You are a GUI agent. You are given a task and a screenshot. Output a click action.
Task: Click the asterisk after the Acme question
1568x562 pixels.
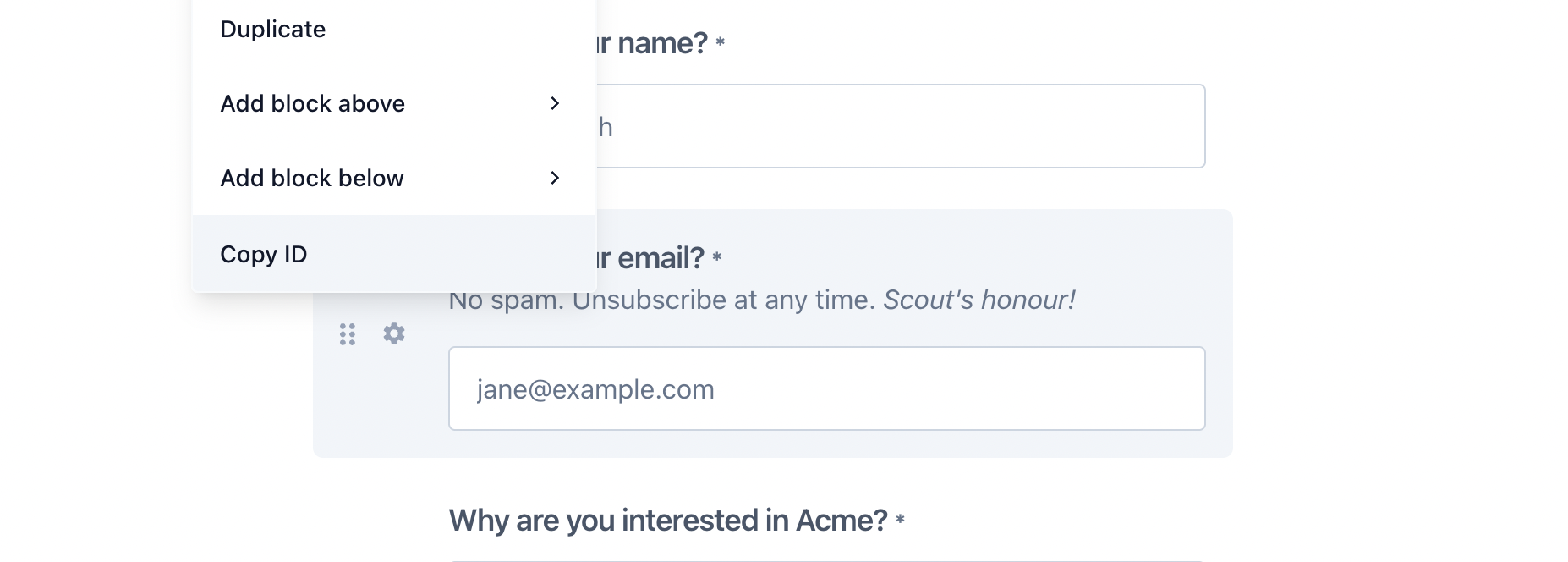(900, 520)
